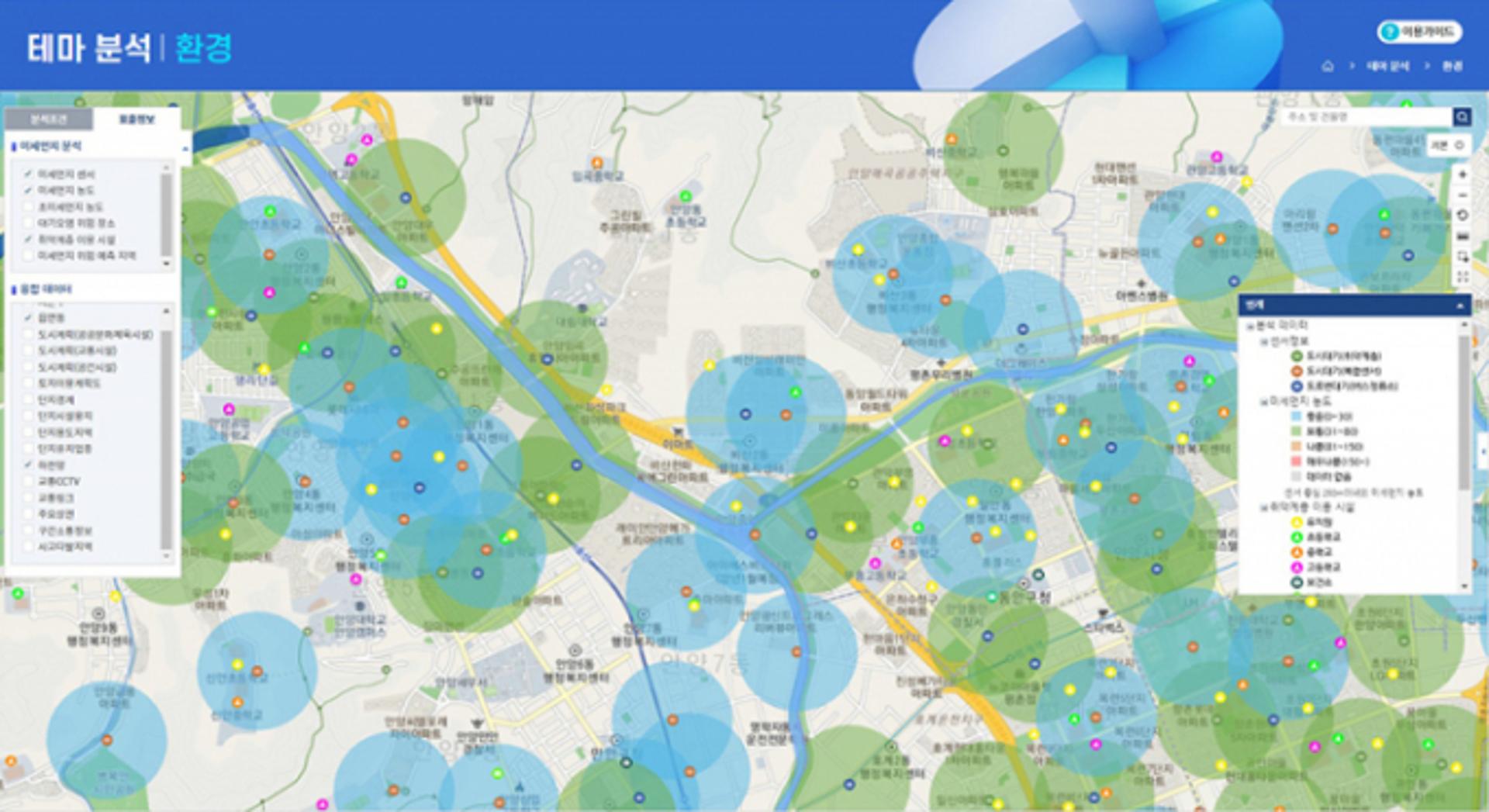The width and height of the screenshot is (1489, 812).
Task: Enable 도시계획(교통시설) layer
Action: coord(29,351)
